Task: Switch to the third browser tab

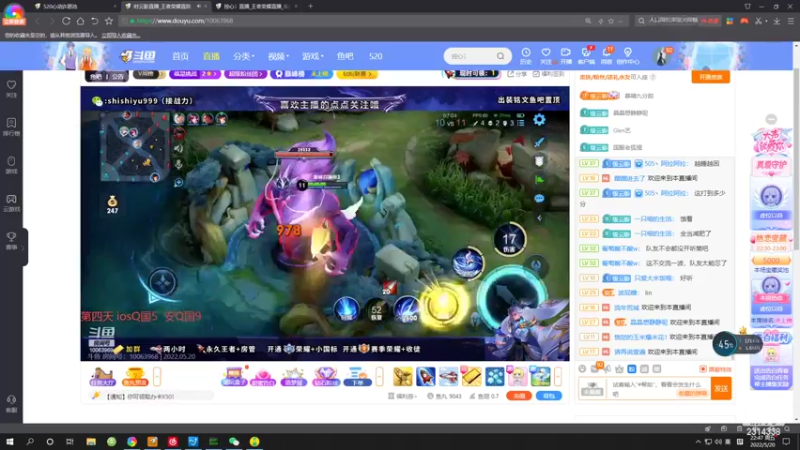Action: [x=255, y=7]
